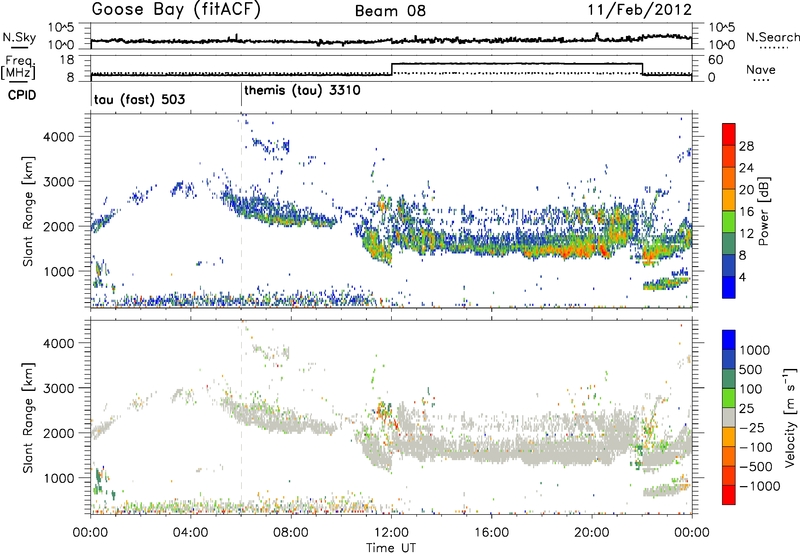Click the 'Time UT' axis label
The image size is (800, 554).
391,548
